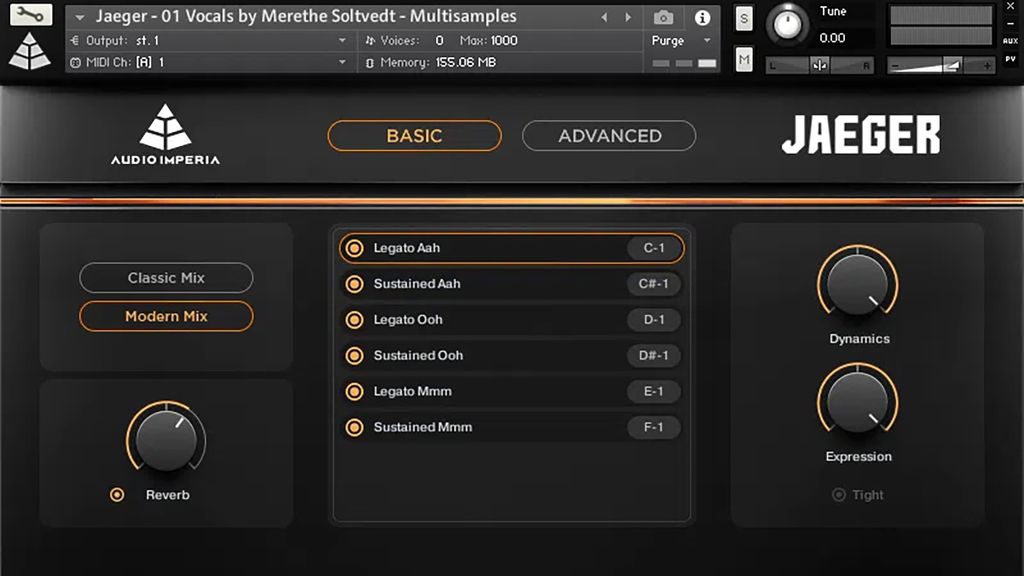1024x576 pixels.
Task: Click the pan center icon on pan slider
Action: (x=820, y=65)
